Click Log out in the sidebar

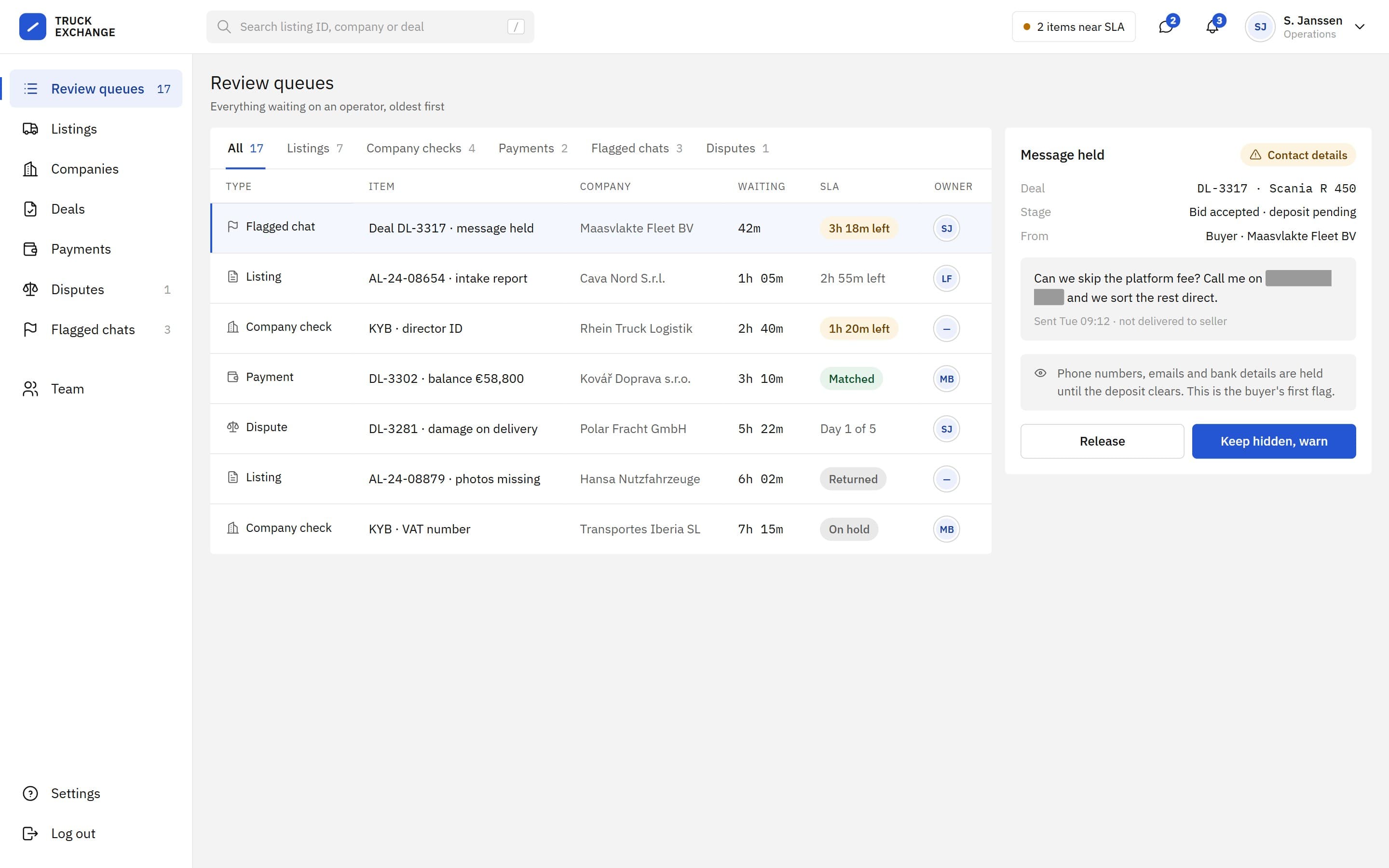pos(96,834)
